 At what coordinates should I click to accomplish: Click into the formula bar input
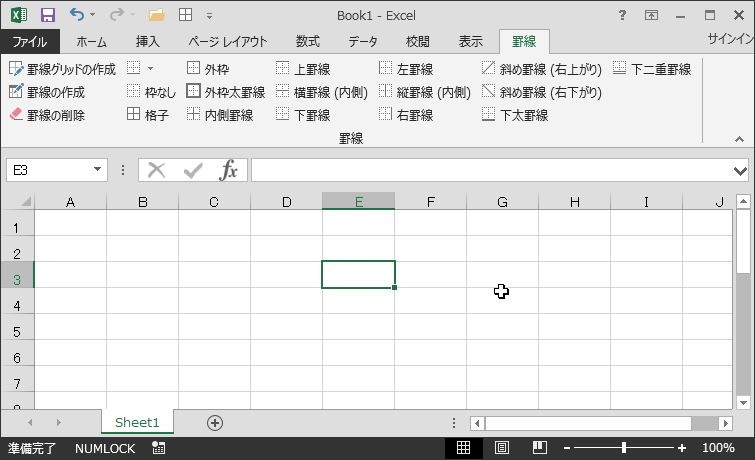pos(491,170)
